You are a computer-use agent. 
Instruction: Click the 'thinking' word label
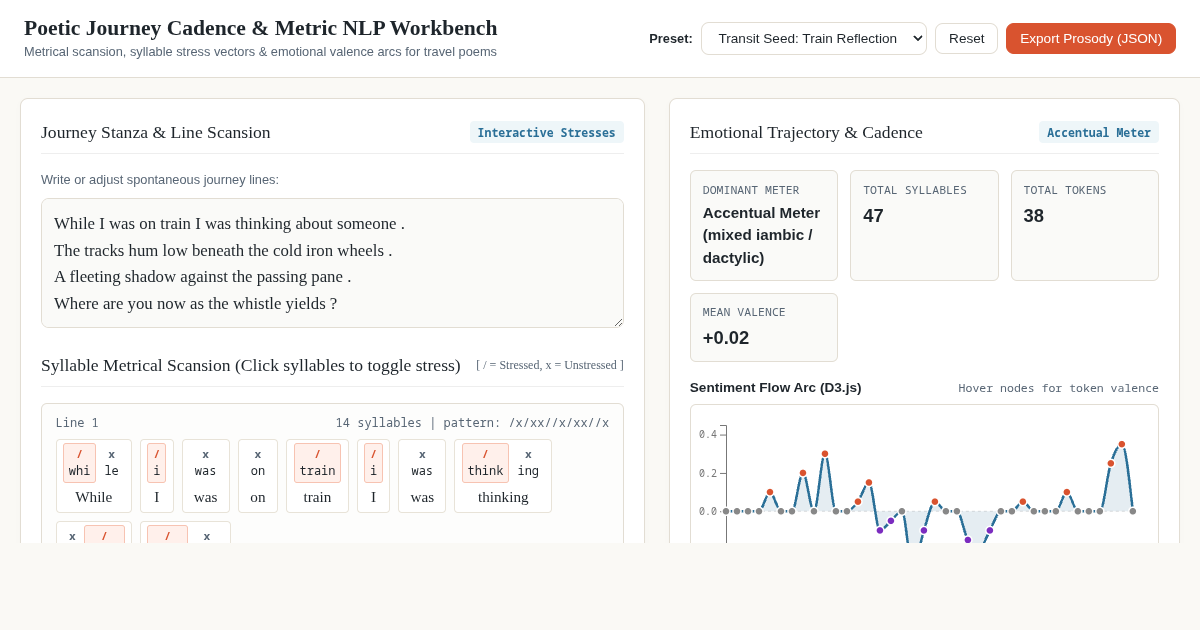point(503,497)
